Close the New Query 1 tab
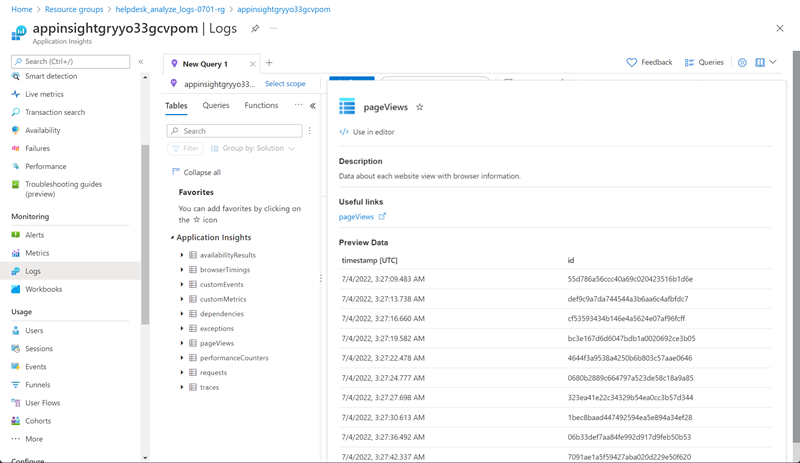800x463 pixels. 253,64
